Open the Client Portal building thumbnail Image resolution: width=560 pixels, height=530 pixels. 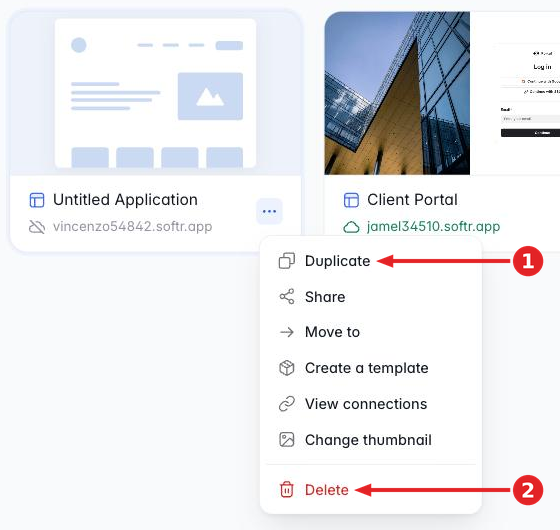(x=397, y=93)
